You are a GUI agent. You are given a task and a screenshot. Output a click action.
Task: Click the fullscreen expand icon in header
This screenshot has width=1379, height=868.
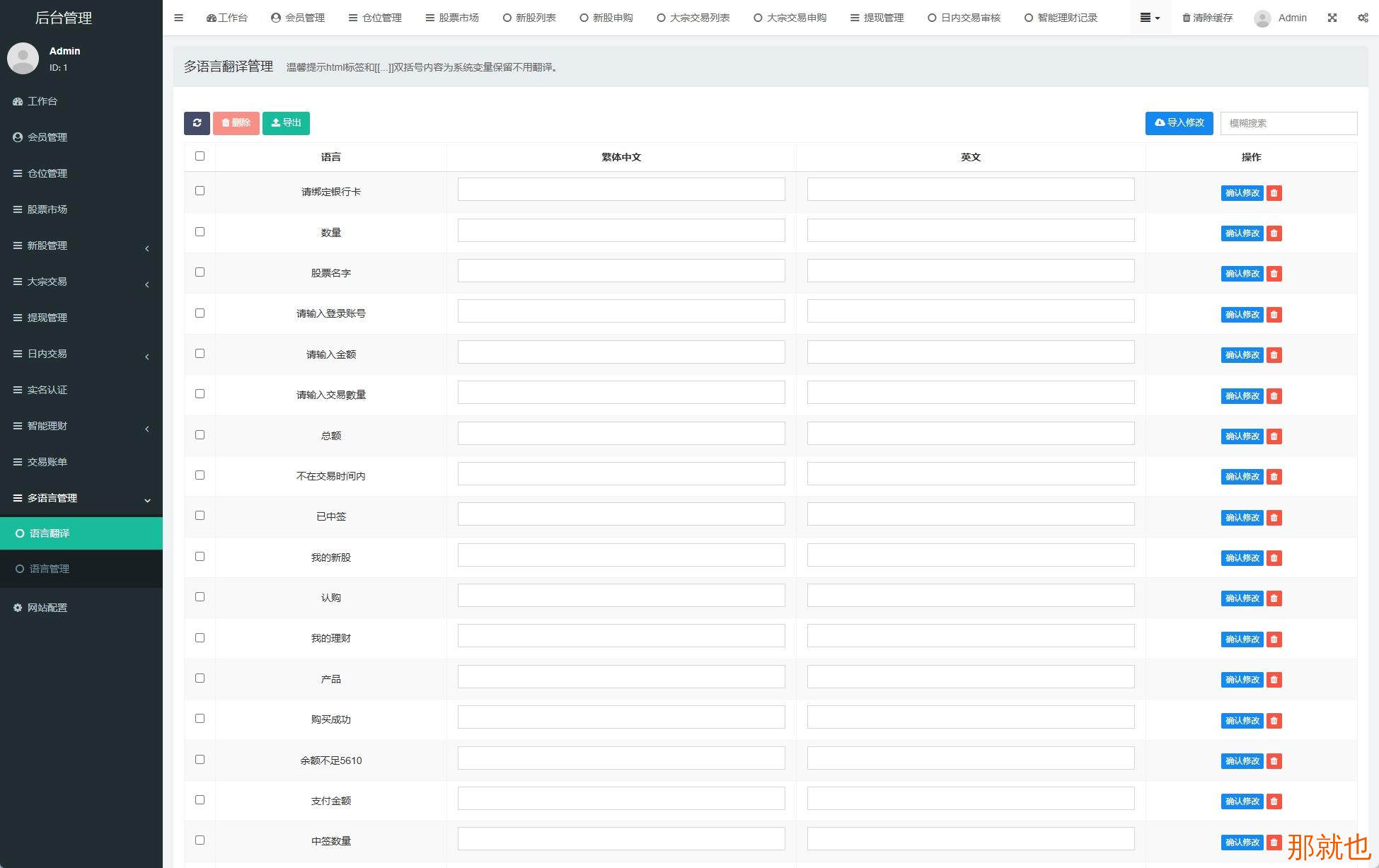tap(1332, 18)
